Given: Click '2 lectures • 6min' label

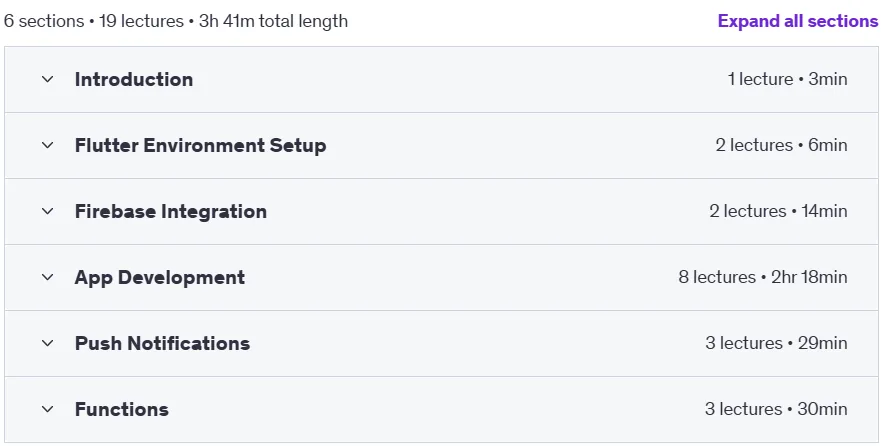Looking at the screenshot, I should pyautogui.click(x=781, y=145).
